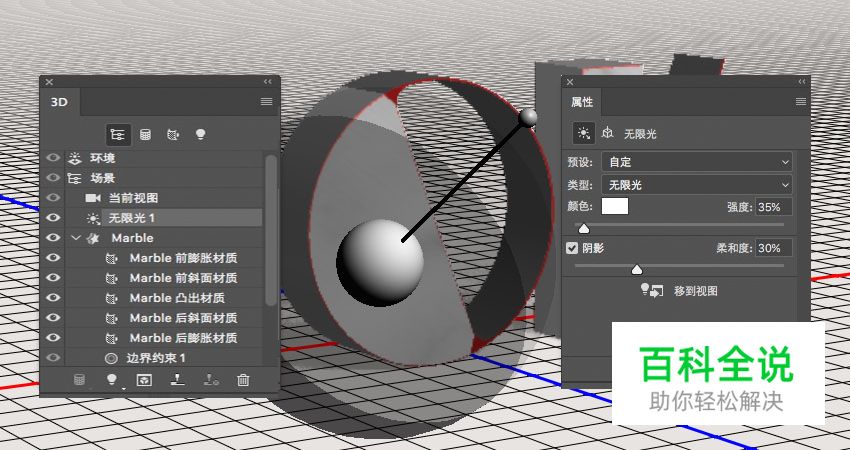Open the light 颜色 color swatch

tap(615, 207)
